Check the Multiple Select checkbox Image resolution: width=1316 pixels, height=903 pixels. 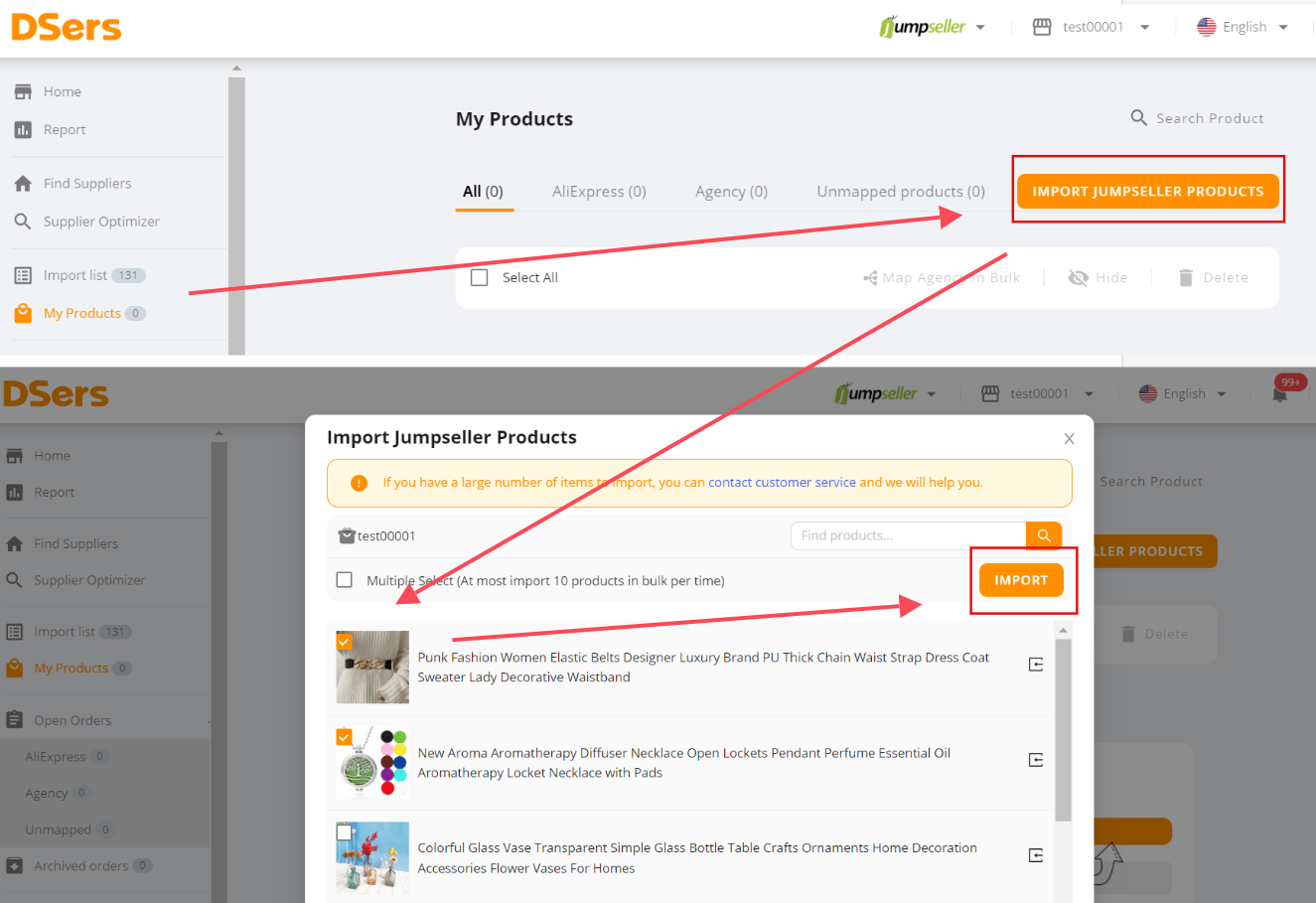tap(345, 579)
